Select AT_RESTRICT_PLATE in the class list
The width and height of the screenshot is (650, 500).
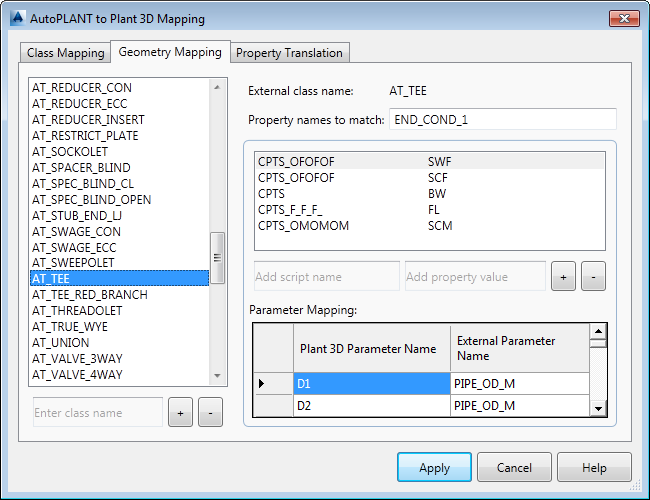coord(119,136)
